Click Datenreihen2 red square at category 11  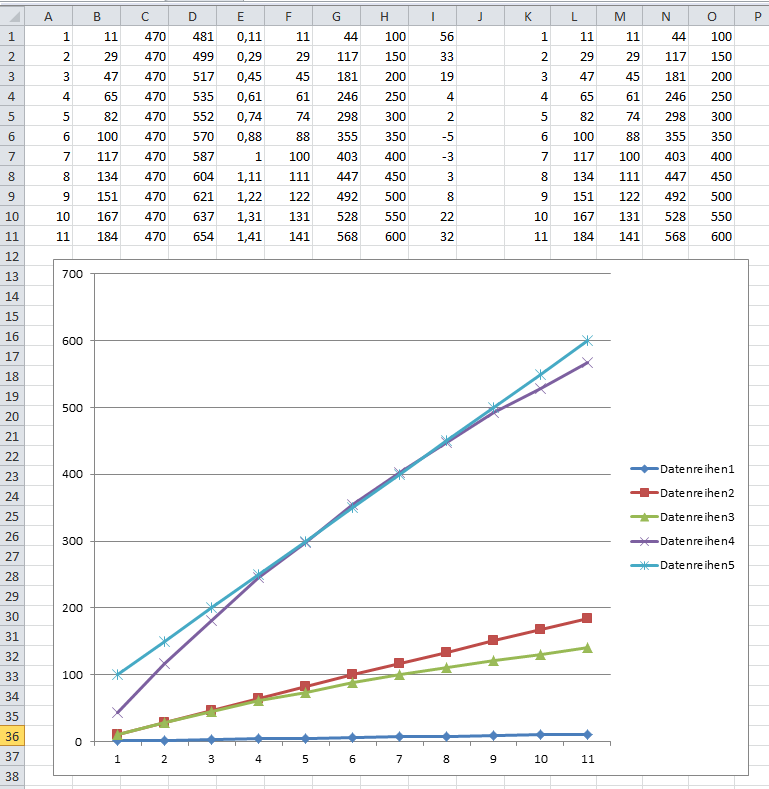coord(587,618)
